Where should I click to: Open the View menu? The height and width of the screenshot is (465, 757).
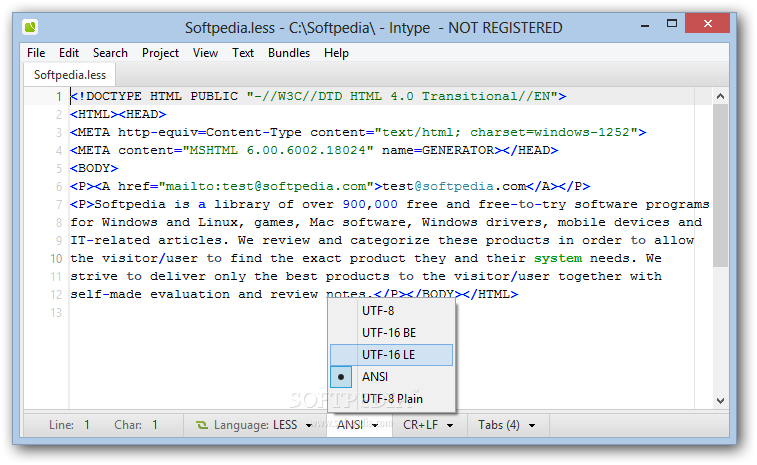click(x=205, y=53)
